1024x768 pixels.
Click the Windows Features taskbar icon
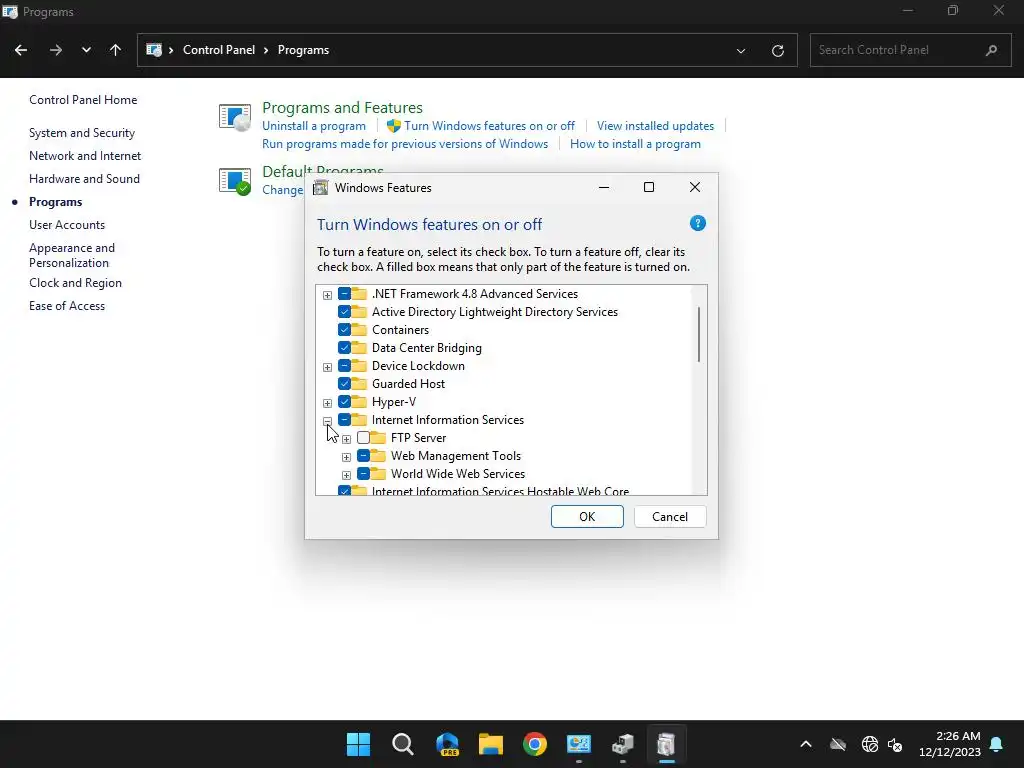tap(666, 744)
